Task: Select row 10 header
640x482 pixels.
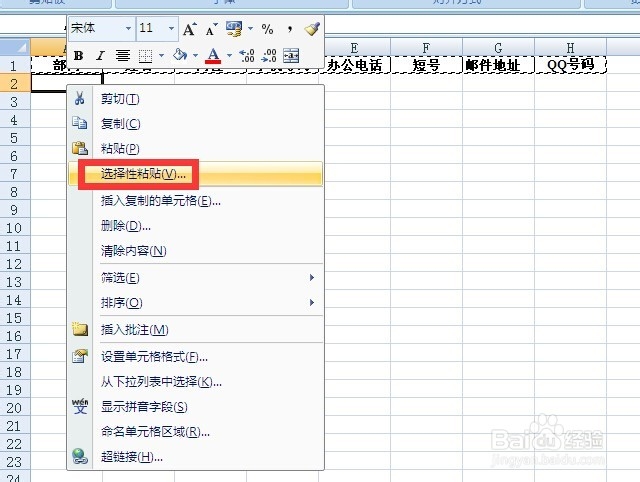Action: 15,228
